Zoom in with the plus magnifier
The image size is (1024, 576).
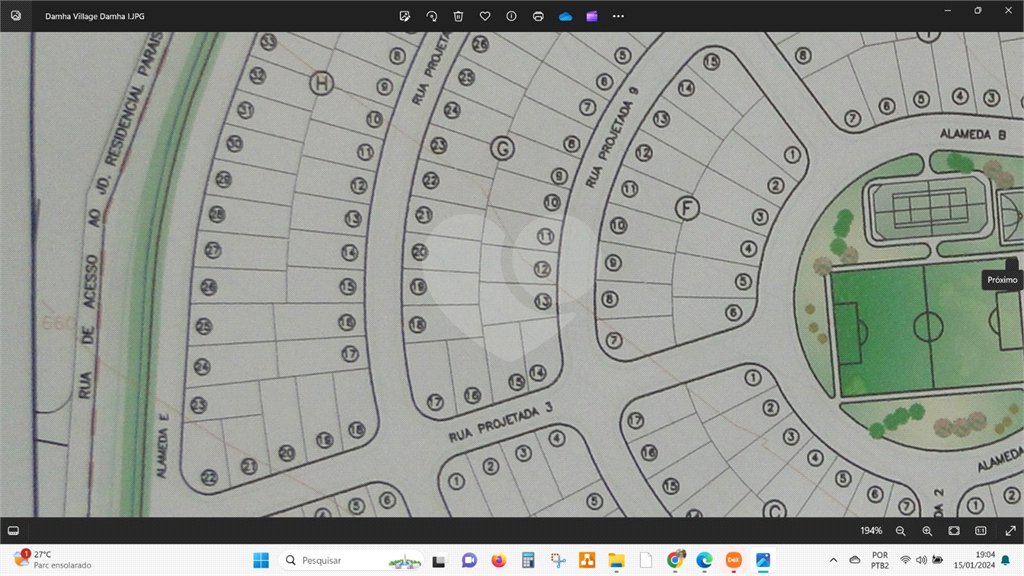[x=927, y=531]
